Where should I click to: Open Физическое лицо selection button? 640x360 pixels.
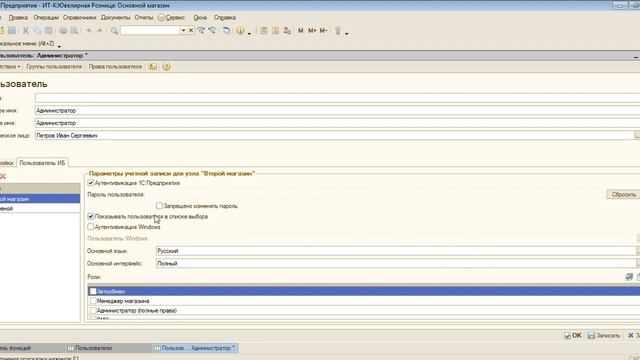(x=637, y=136)
